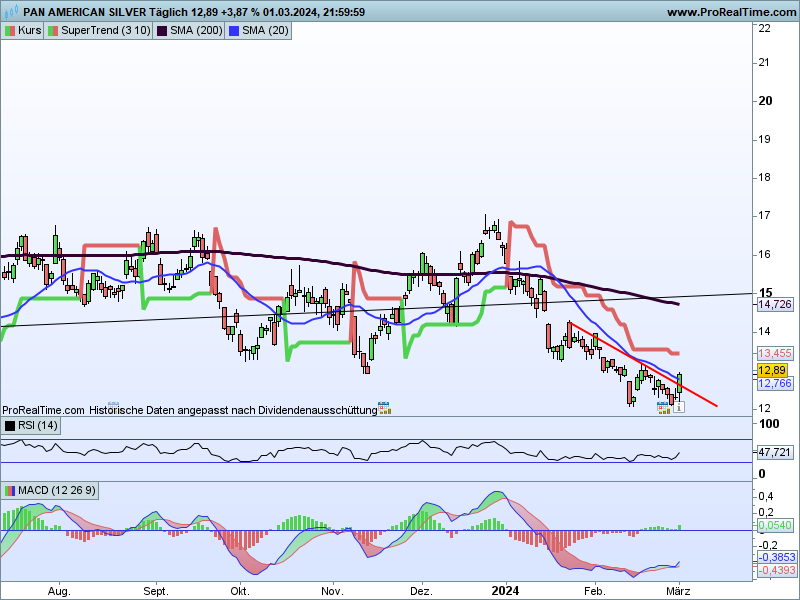The width and height of the screenshot is (800, 600).
Task: Open the SuperTrend (3 10) indicator label
Action: pos(106,31)
